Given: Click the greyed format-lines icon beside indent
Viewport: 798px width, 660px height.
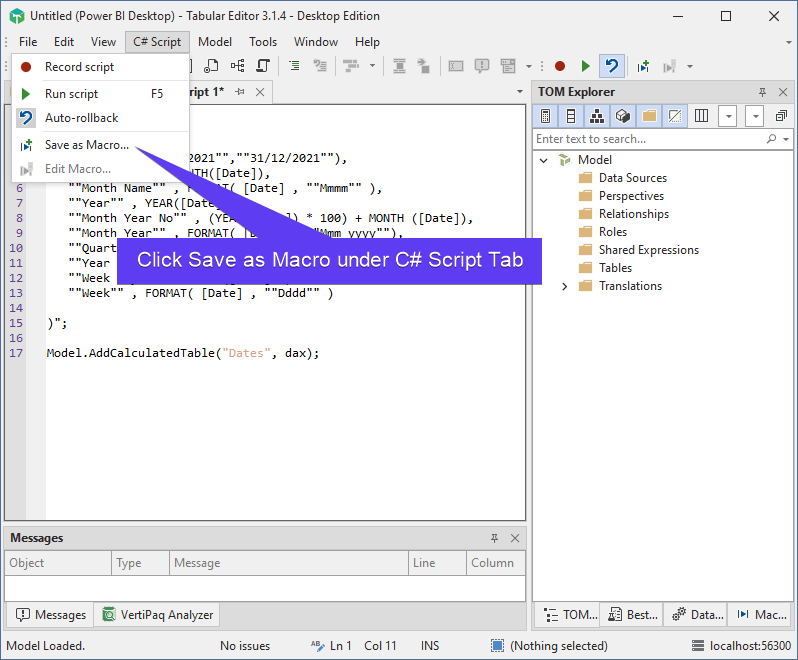Looking at the screenshot, I should click(320, 66).
